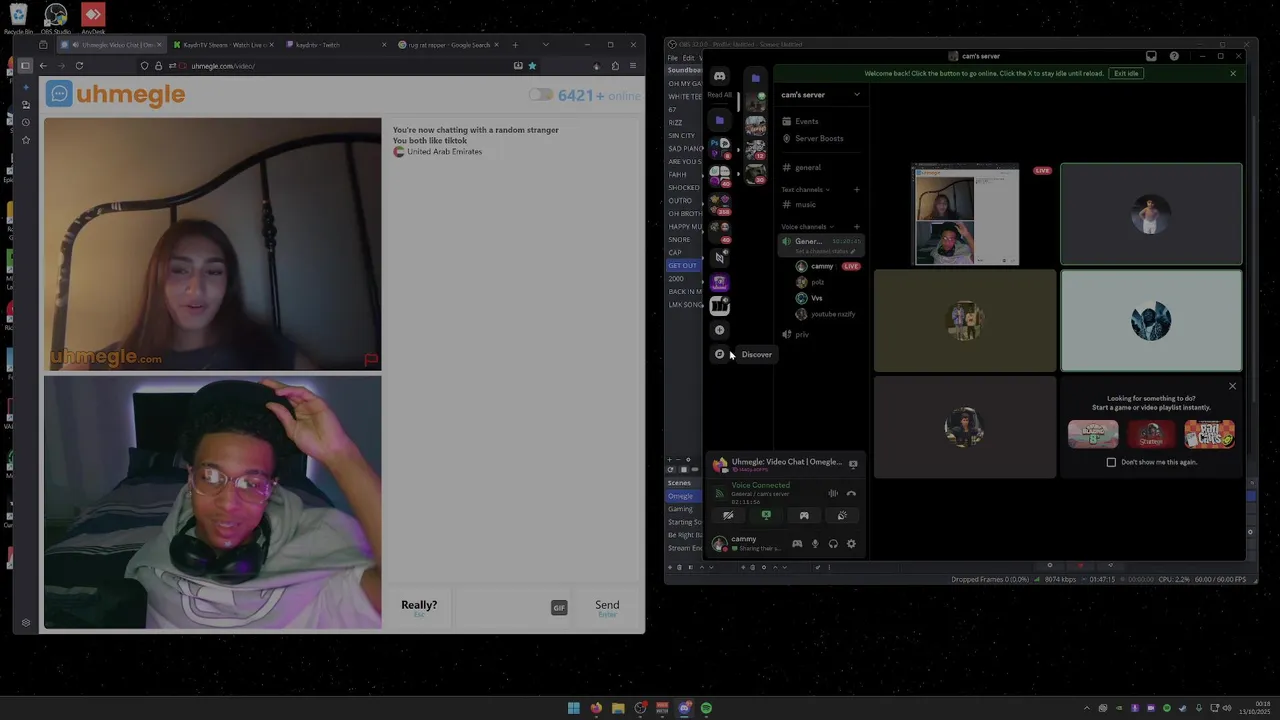Add a server with the plus icon
Image resolution: width=1280 pixels, height=720 pixels.
pos(719,330)
